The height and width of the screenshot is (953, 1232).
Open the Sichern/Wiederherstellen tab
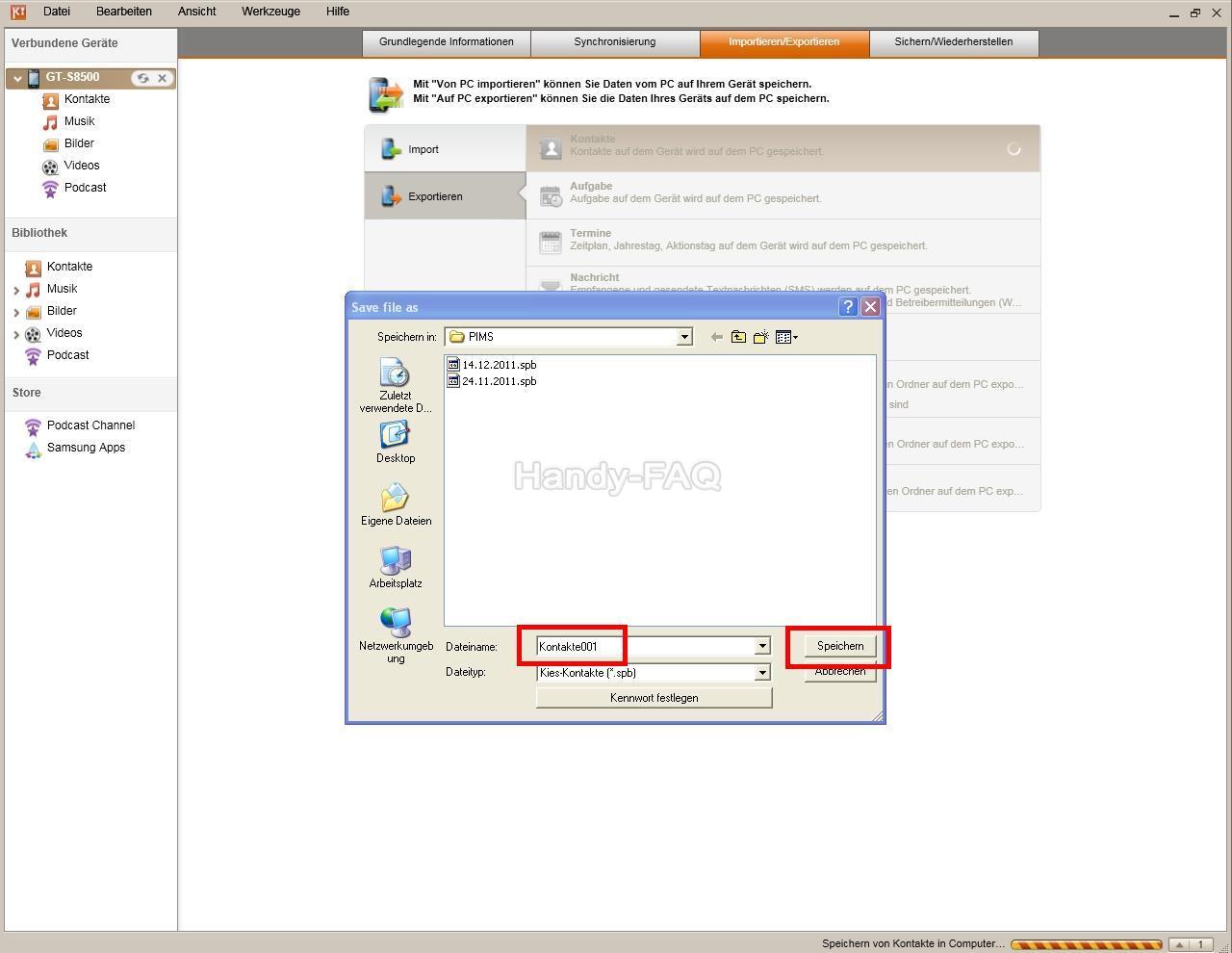pos(954,42)
